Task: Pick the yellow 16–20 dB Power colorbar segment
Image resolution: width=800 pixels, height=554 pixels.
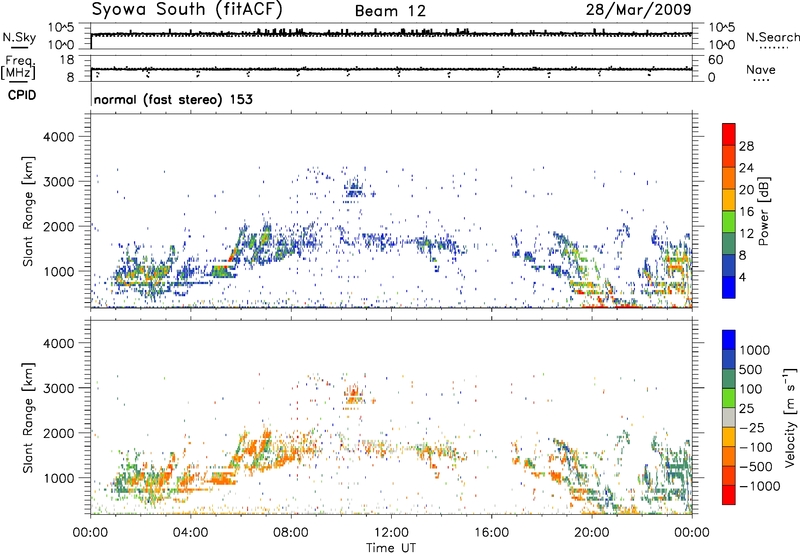Action: 729,199
